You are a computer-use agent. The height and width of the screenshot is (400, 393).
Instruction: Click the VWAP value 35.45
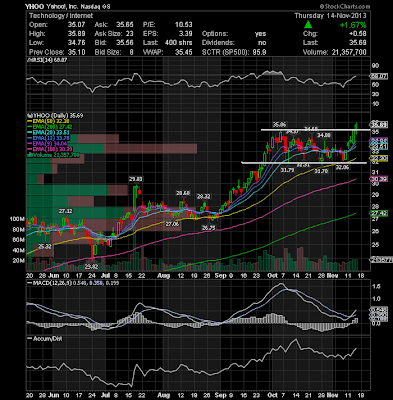(x=184, y=52)
